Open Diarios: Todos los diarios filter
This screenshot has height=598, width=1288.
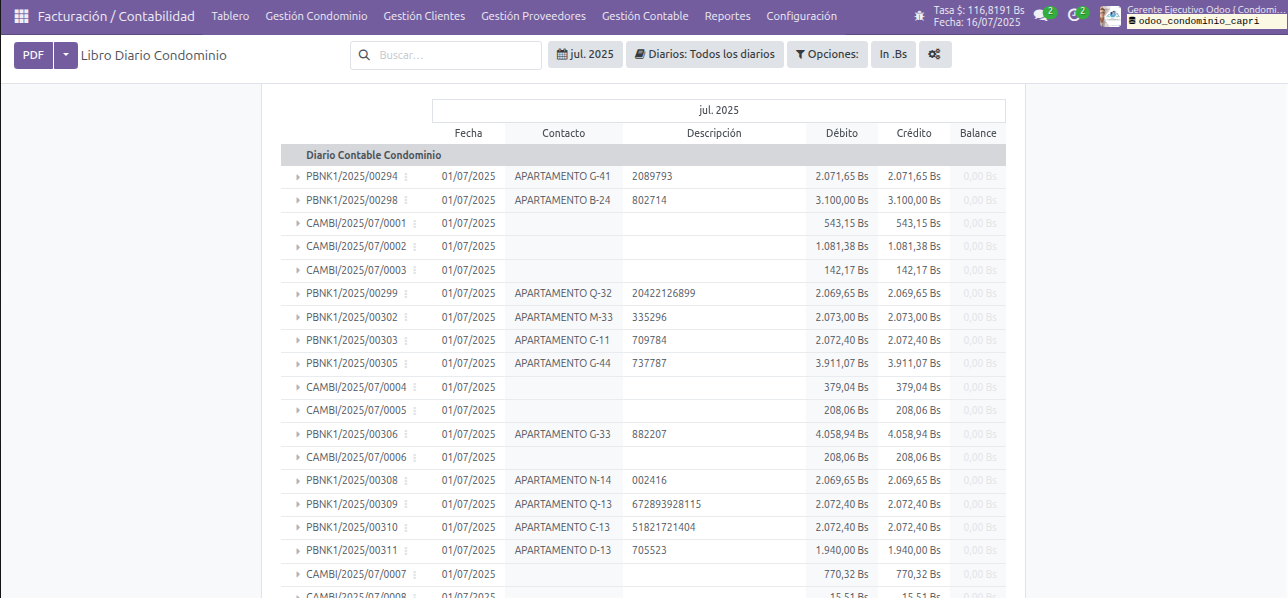pyautogui.click(x=704, y=55)
